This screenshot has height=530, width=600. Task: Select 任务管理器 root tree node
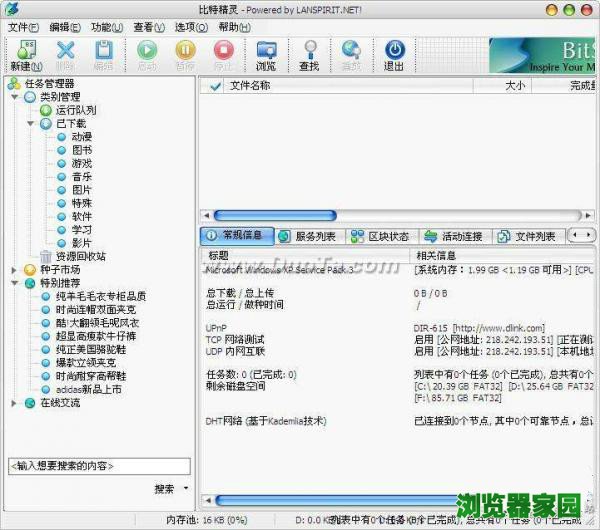49,83
